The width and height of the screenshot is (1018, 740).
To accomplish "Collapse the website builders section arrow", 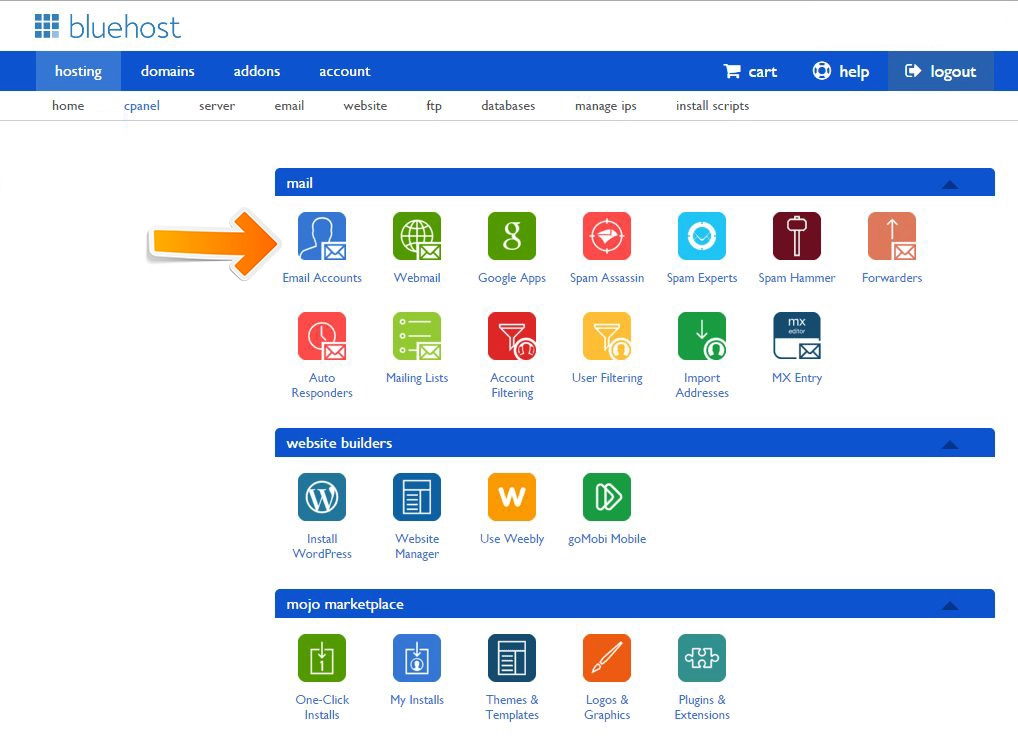I will click(x=950, y=445).
